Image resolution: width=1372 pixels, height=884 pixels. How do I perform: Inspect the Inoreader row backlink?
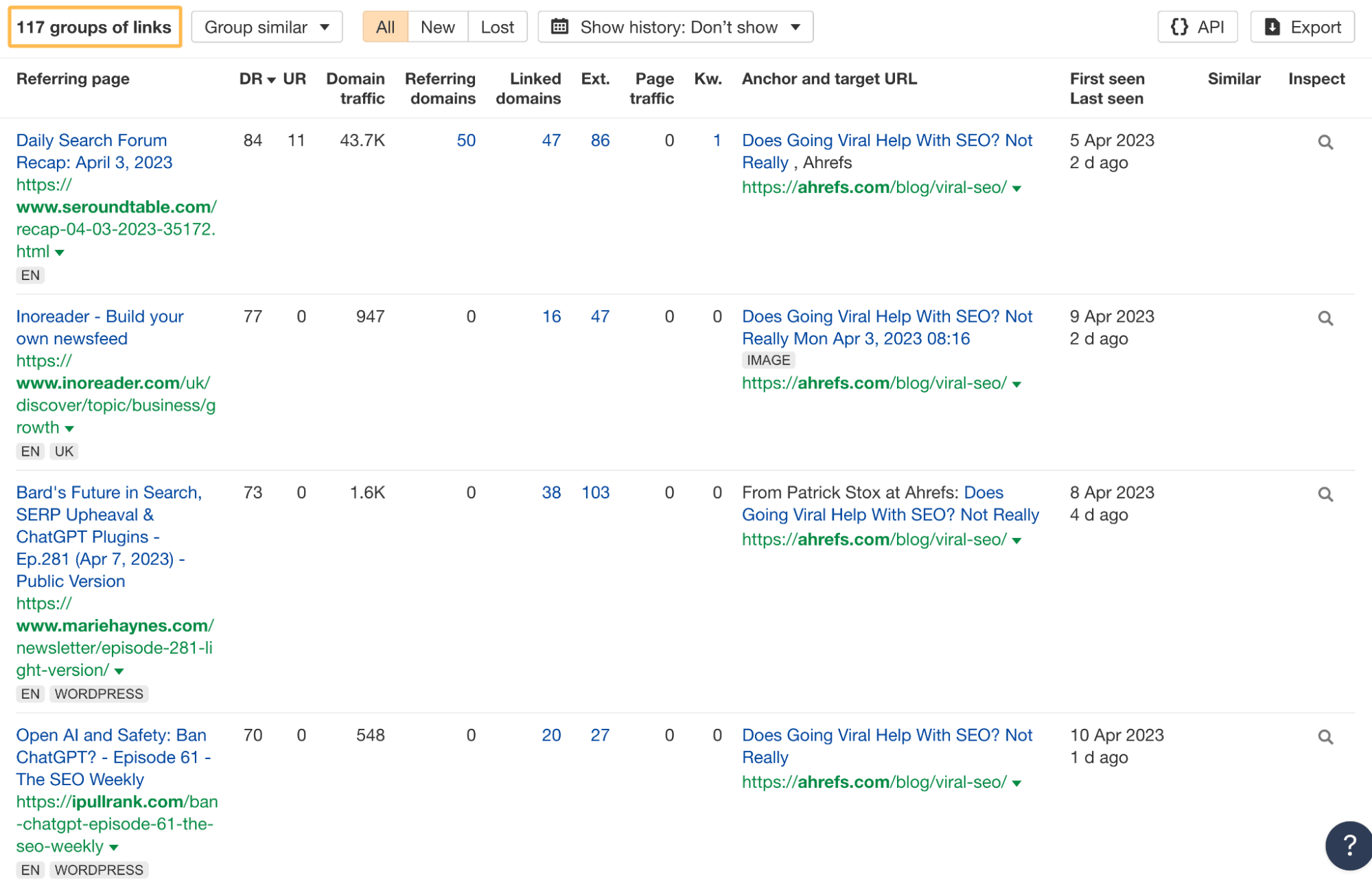coord(1325,318)
